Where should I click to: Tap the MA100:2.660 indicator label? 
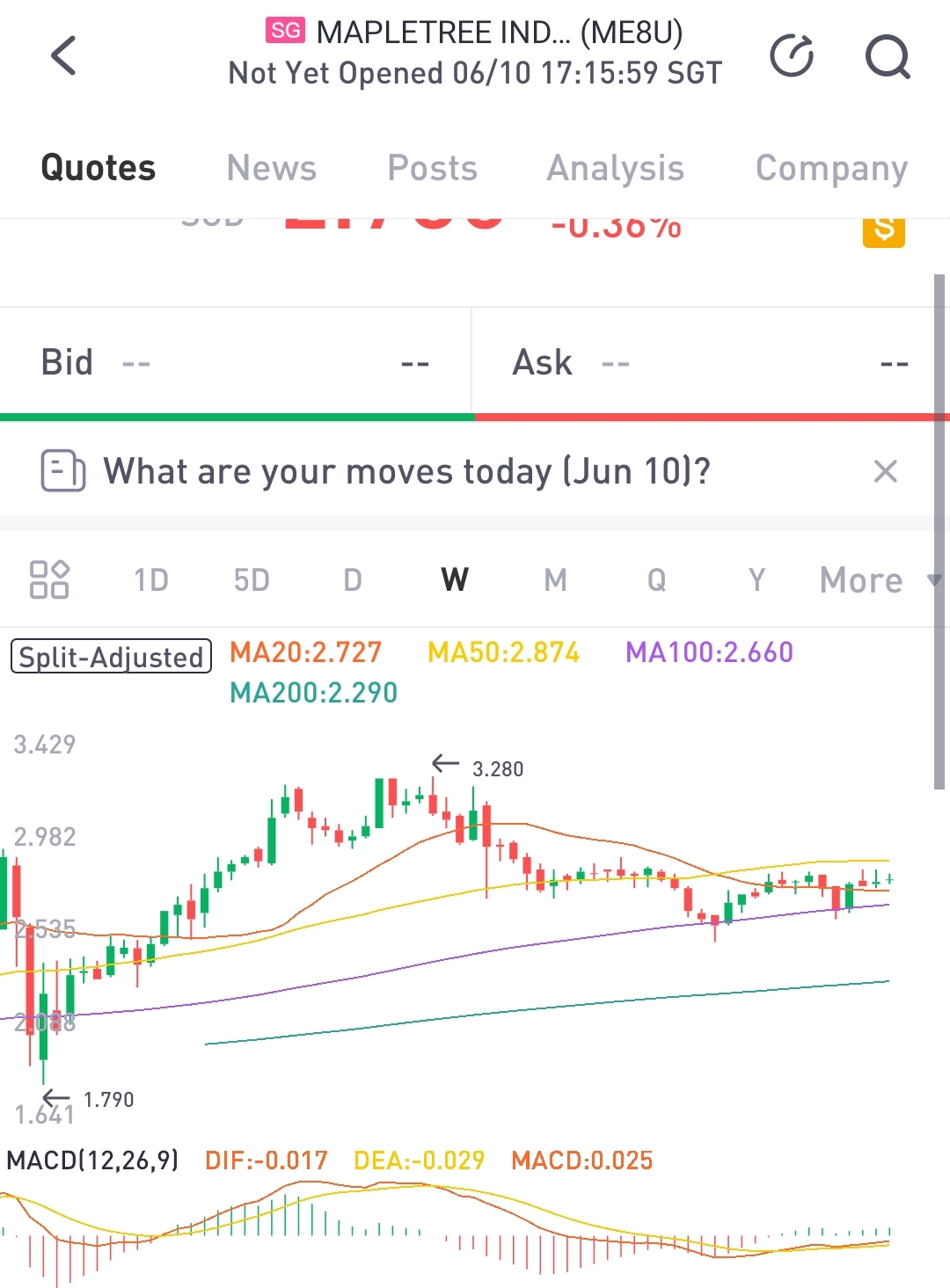[x=709, y=652]
